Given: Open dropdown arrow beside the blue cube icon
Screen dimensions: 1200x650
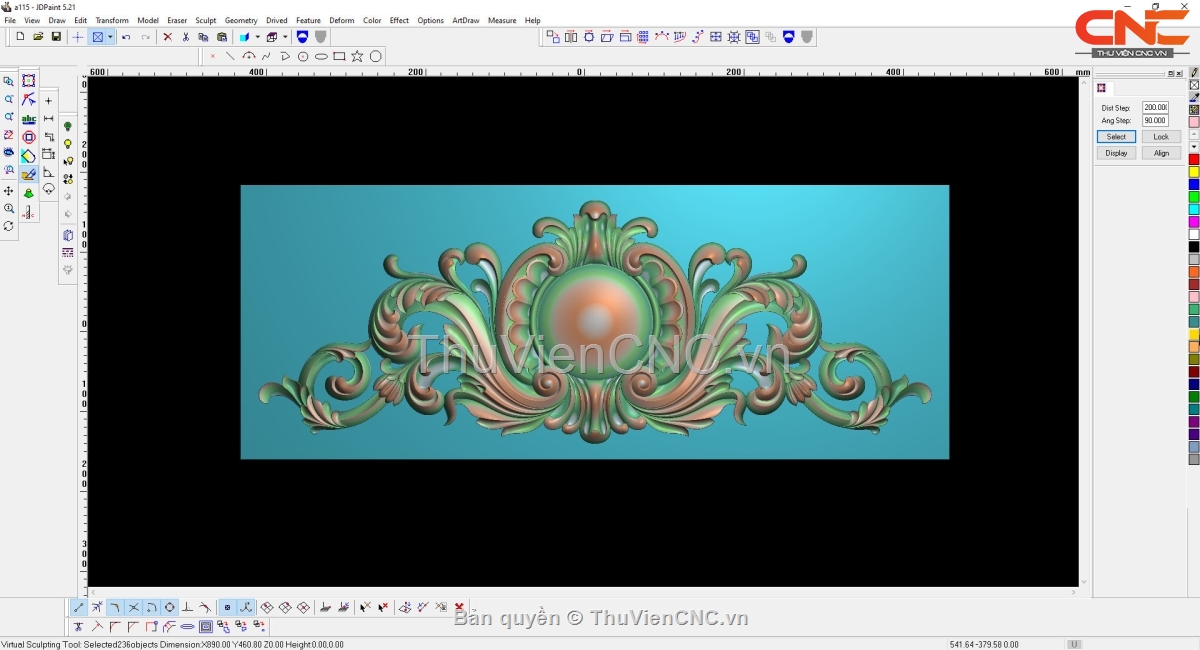Looking at the screenshot, I should [257, 37].
